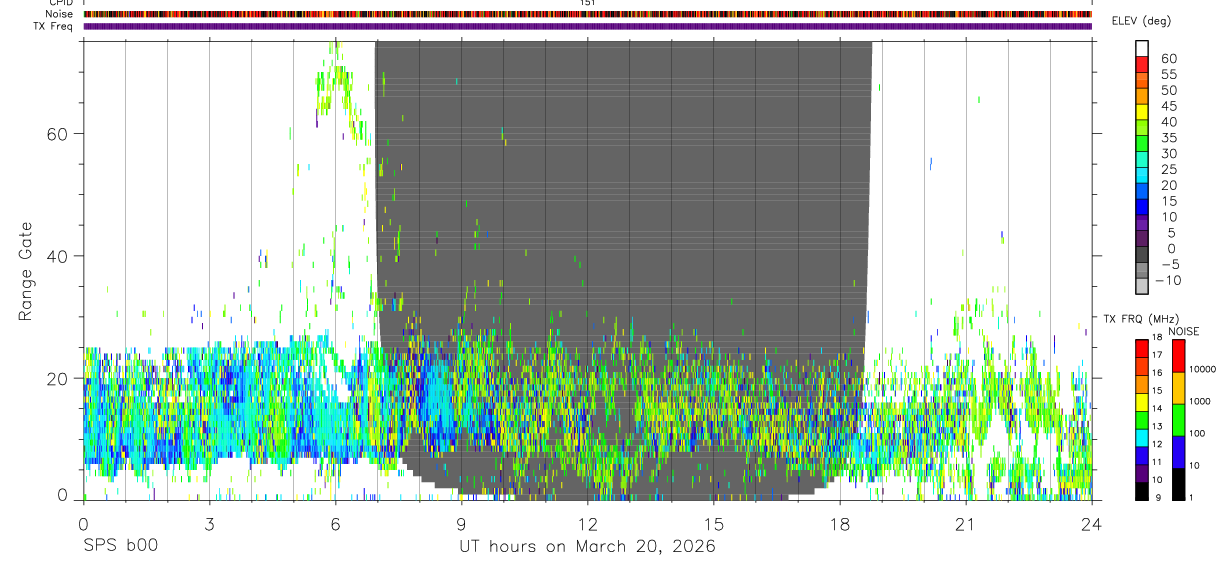
Task: Select the black swatch in TX FRQ legend
Action: coord(1142,492)
